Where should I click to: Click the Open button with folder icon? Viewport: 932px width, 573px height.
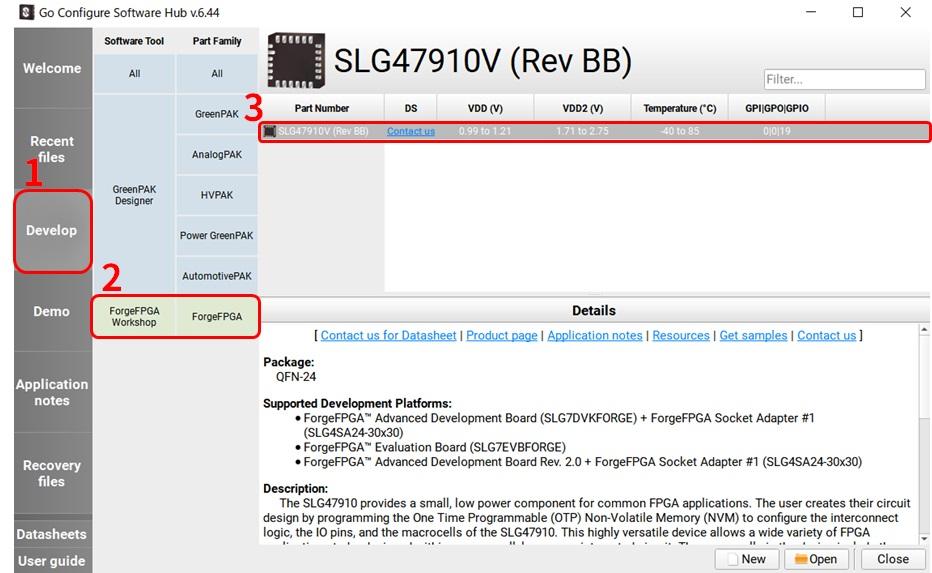pos(816,559)
